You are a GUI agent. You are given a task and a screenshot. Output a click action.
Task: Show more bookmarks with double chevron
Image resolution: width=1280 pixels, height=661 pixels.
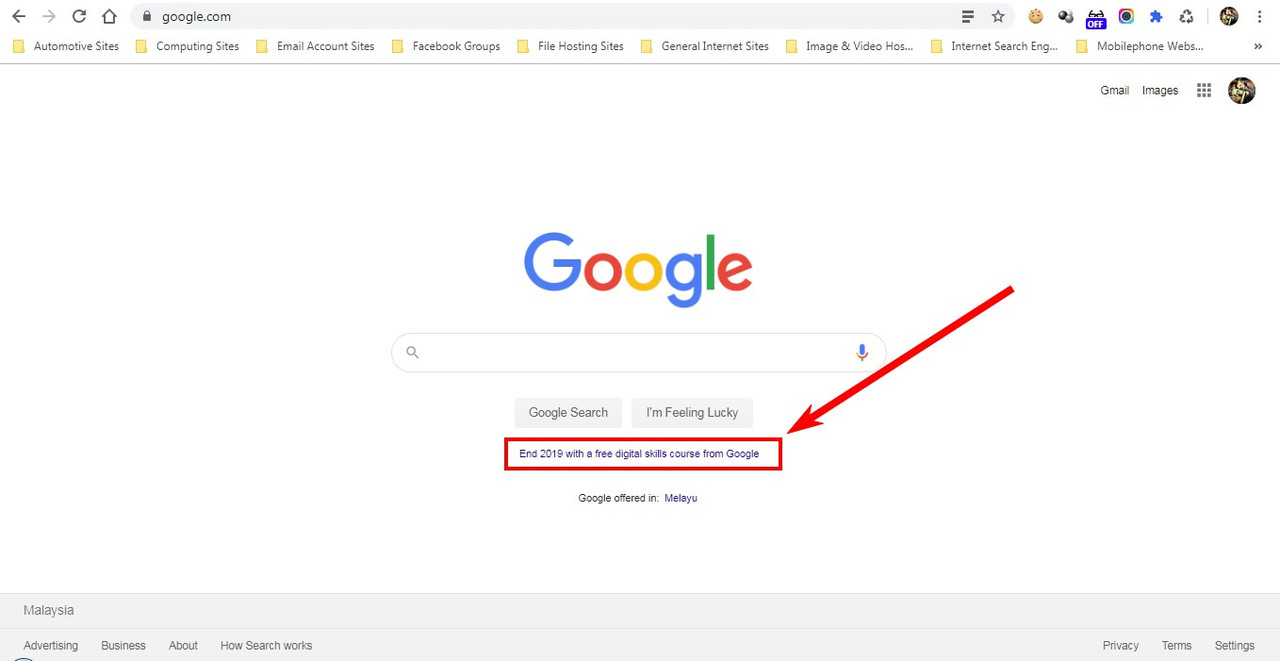(1258, 46)
